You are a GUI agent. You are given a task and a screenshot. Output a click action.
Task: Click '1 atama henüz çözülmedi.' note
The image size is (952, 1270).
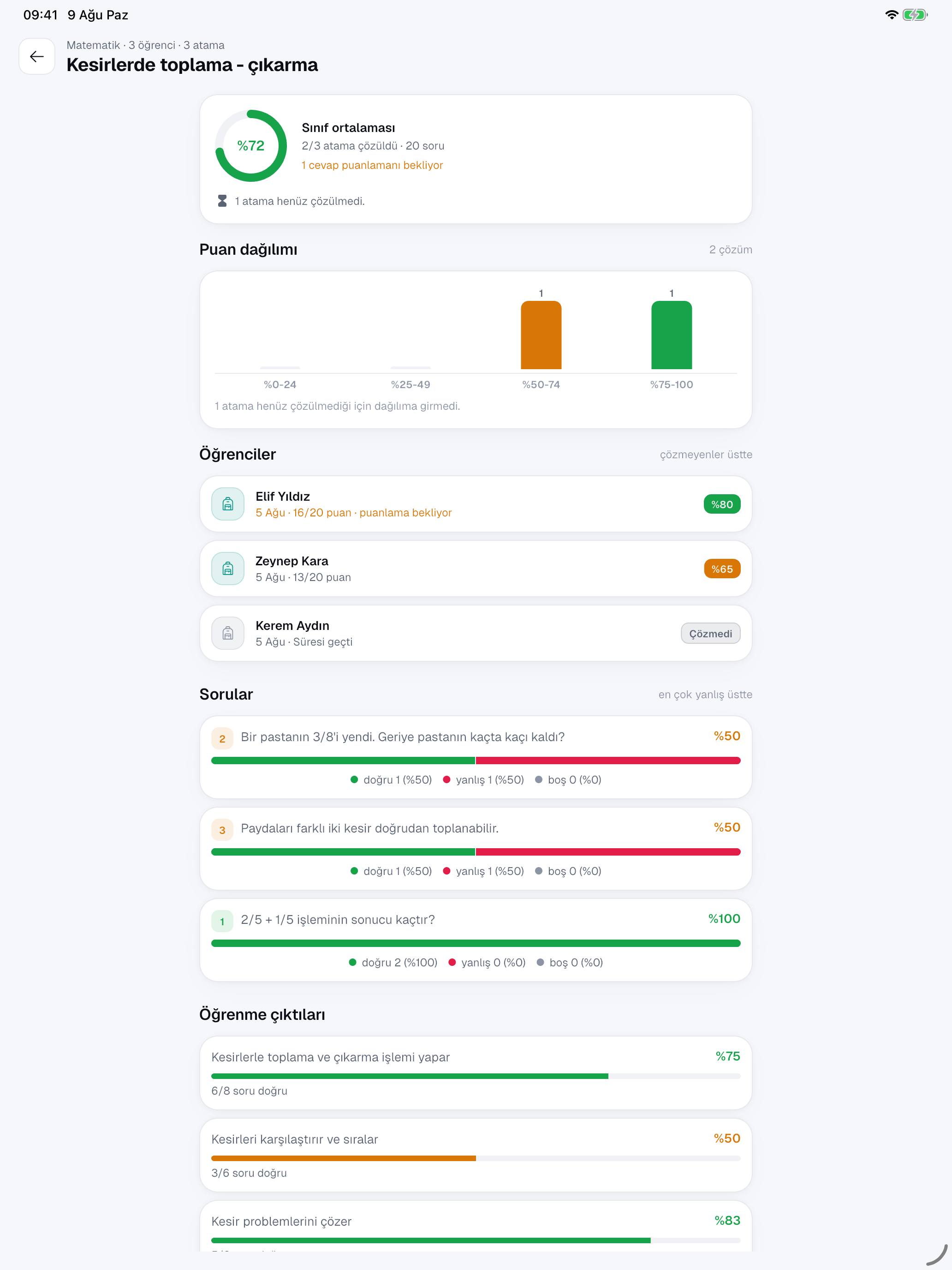pos(299,201)
